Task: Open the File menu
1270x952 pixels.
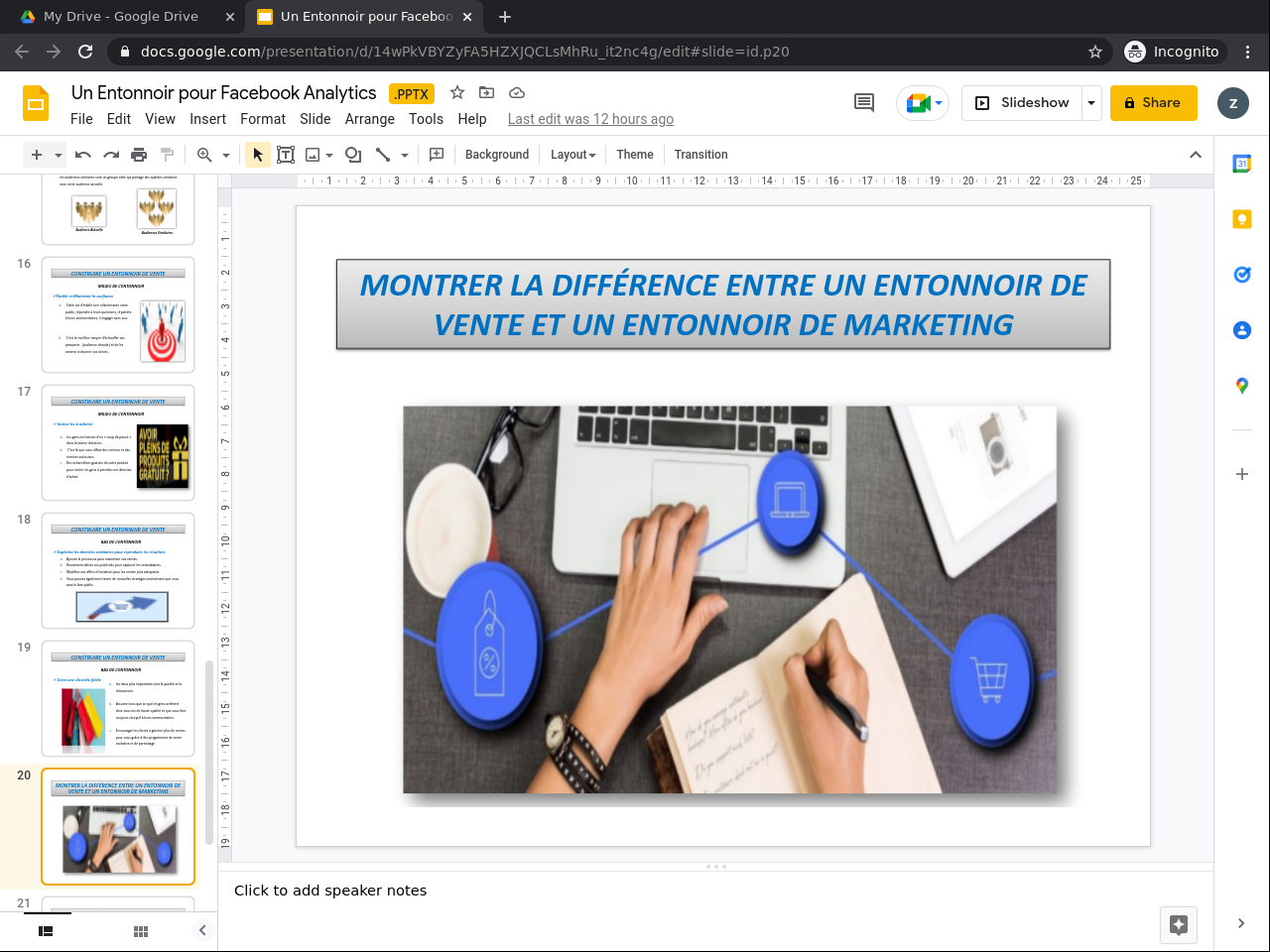Action: pos(81,119)
